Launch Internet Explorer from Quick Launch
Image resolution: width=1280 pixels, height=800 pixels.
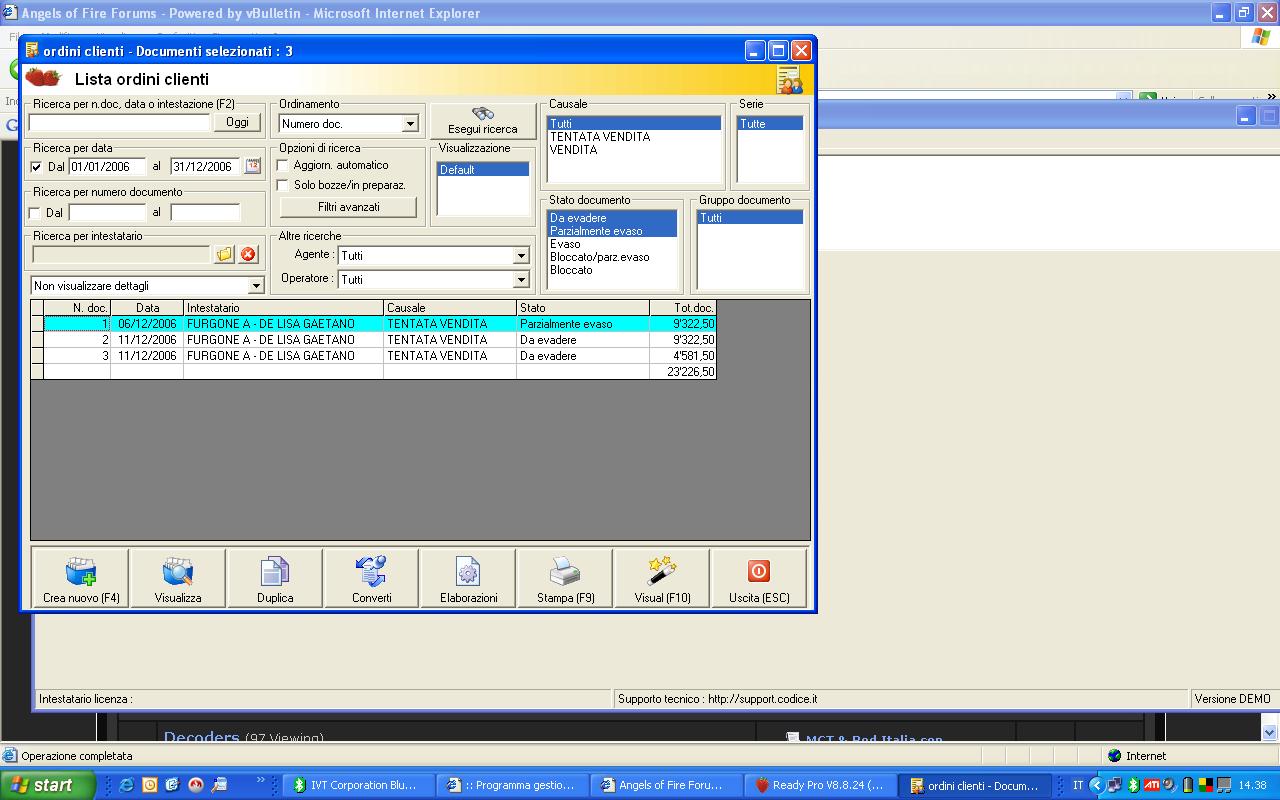pyautogui.click(x=126, y=785)
